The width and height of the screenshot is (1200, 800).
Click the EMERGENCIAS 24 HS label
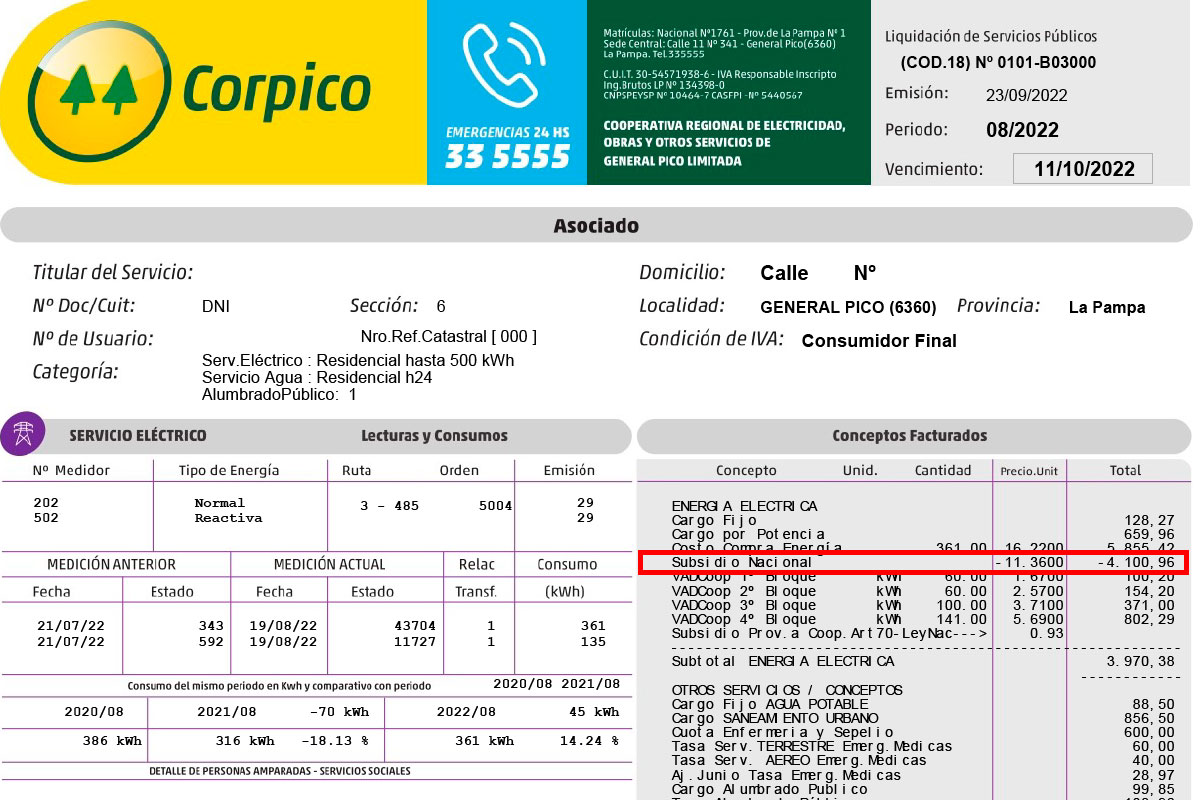507,131
